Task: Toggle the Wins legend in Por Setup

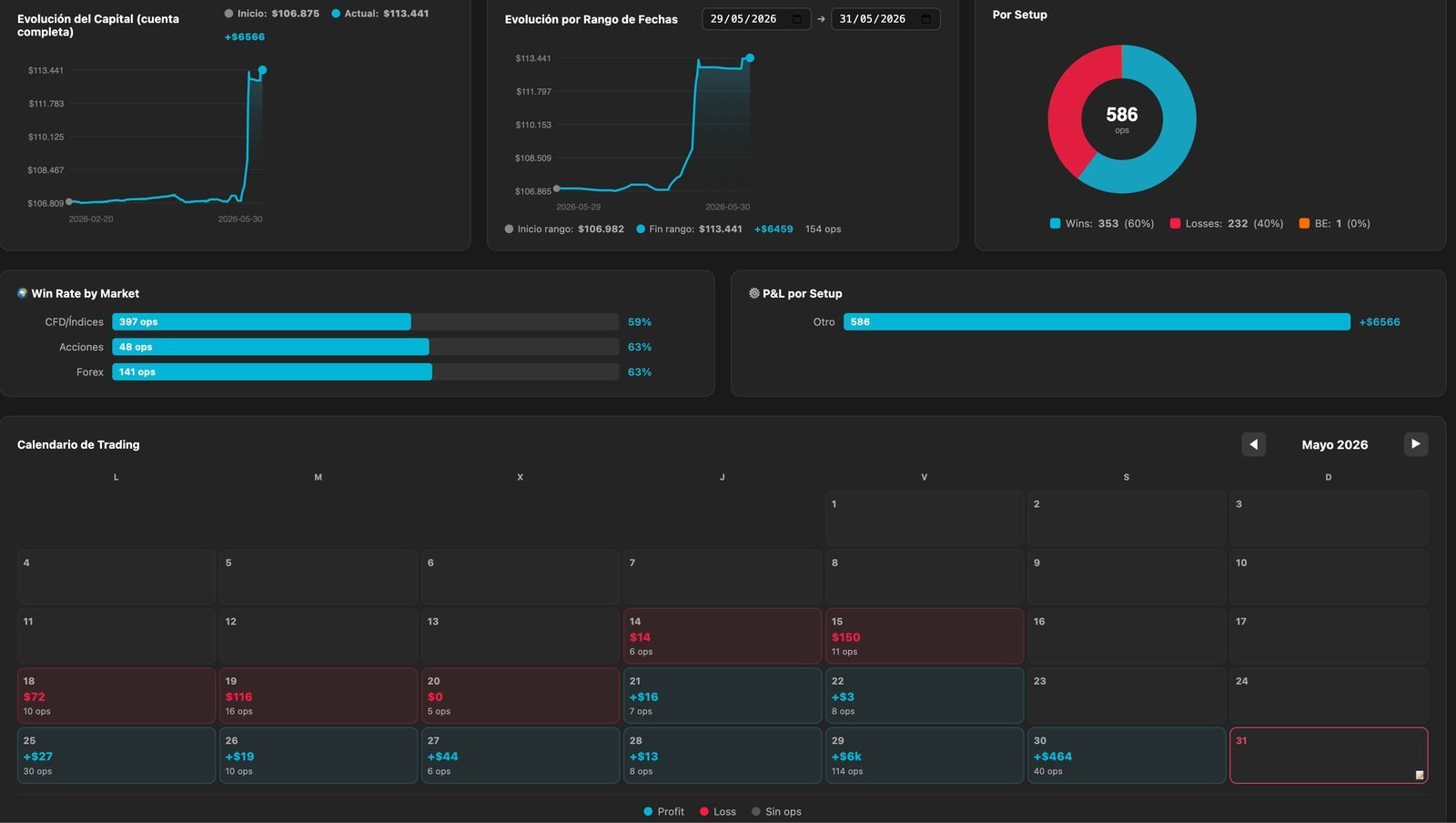Action: point(1101,223)
